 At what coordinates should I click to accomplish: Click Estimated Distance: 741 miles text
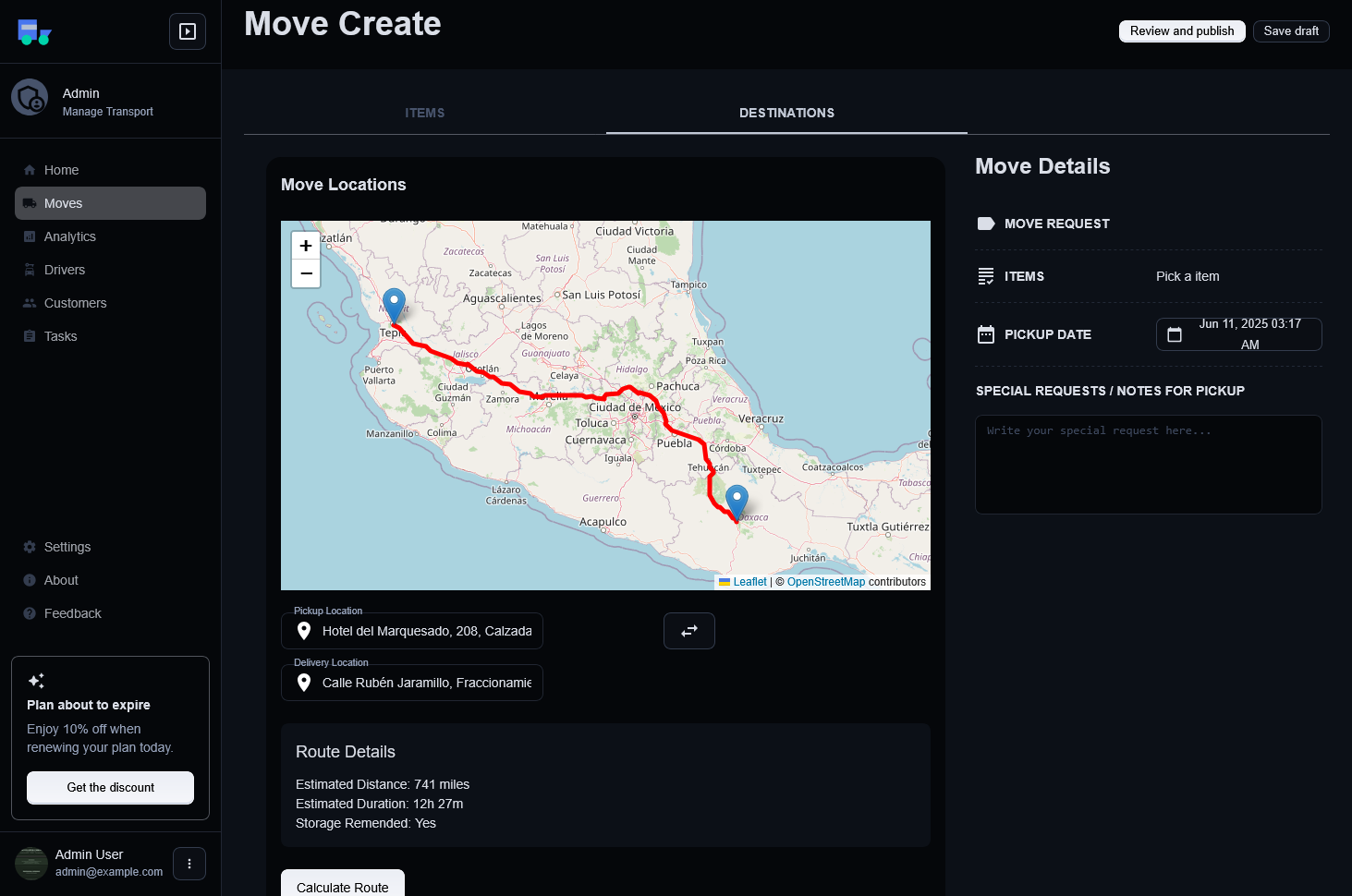click(383, 784)
